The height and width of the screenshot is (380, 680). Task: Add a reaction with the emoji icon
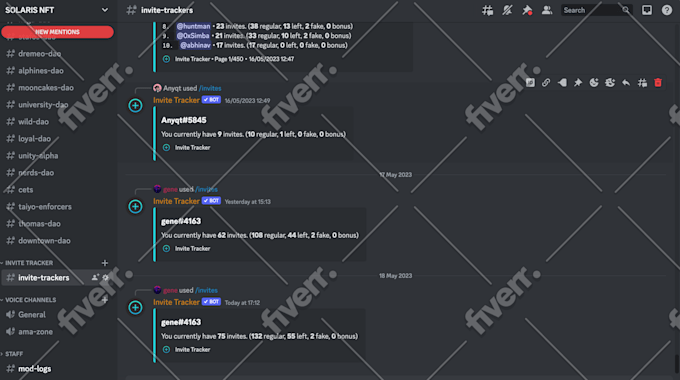[594, 82]
